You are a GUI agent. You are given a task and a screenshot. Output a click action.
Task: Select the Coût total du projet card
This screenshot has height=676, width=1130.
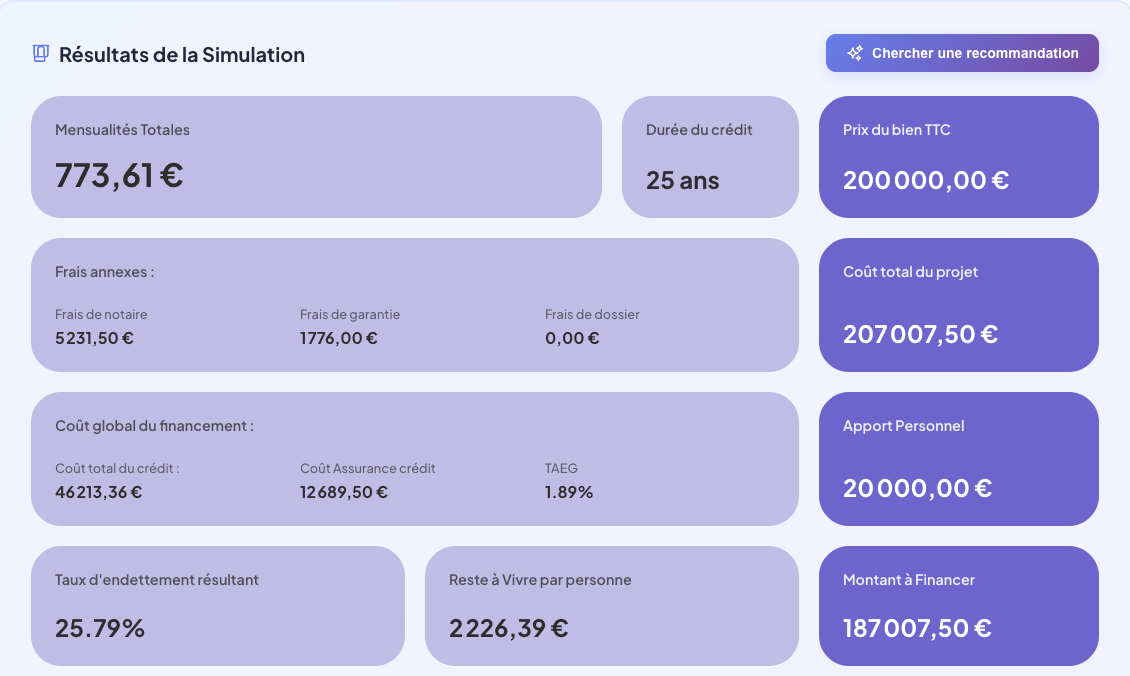[958, 304]
